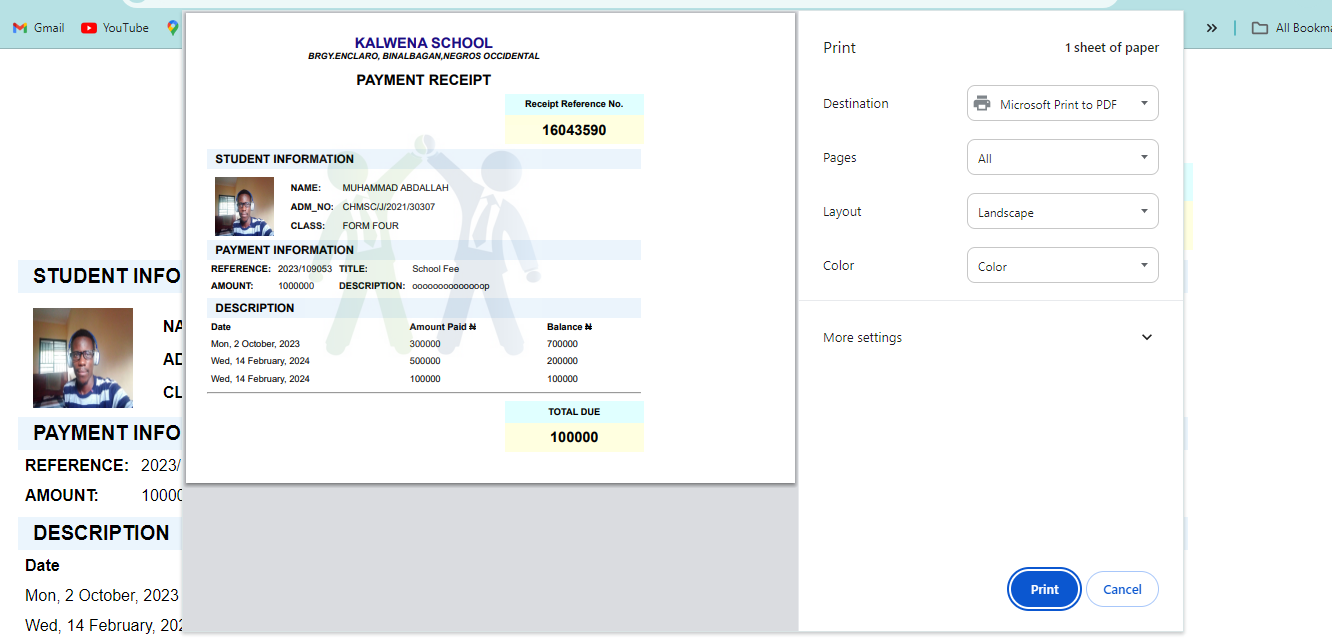The width and height of the screenshot is (1332, 638).
Task: Click the More settings chevron arrow
Action: 1147,338
